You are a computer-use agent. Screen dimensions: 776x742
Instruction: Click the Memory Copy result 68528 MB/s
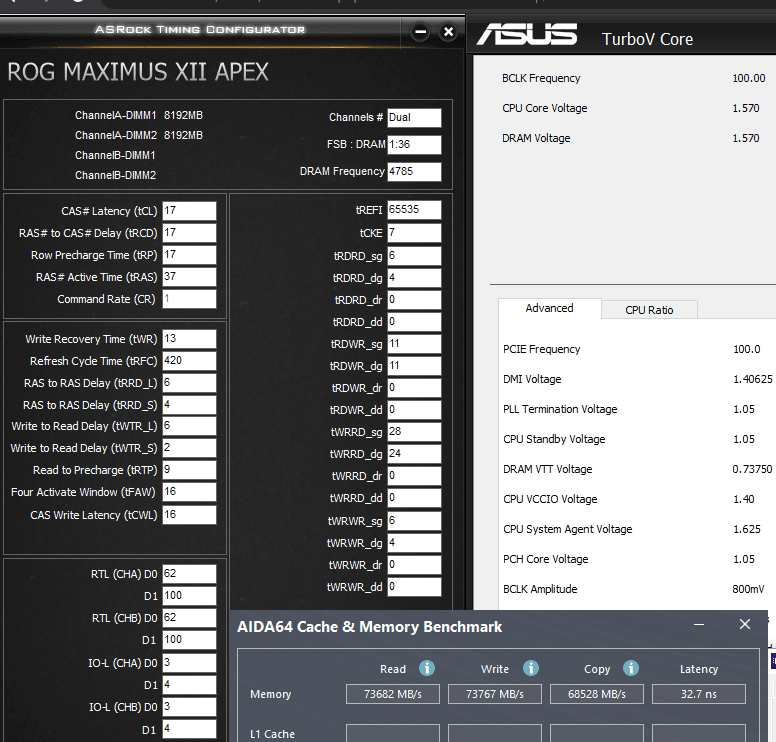597,694
